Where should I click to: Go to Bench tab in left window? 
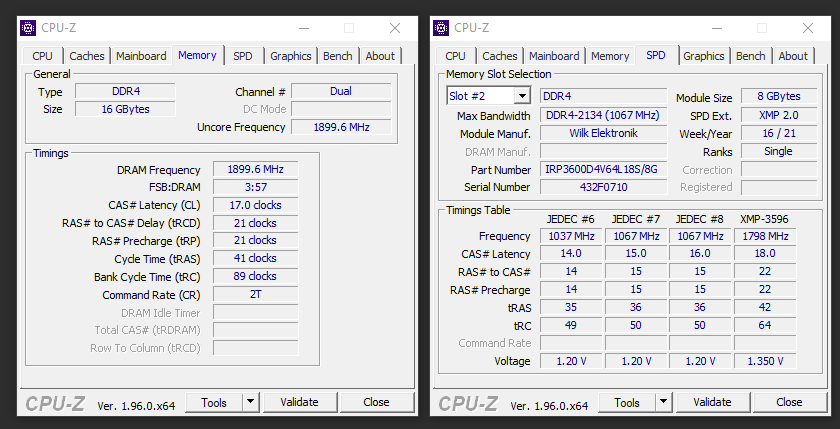coord(338,56)
